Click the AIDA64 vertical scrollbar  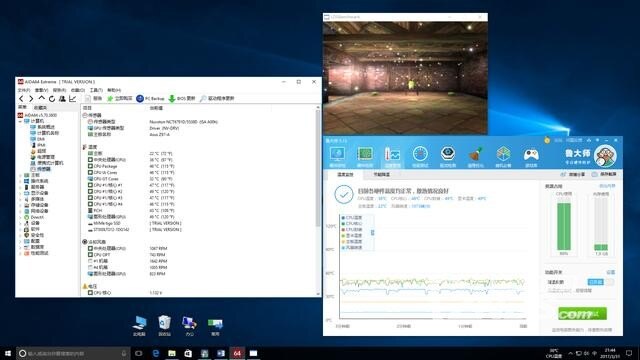click(318, 200)
